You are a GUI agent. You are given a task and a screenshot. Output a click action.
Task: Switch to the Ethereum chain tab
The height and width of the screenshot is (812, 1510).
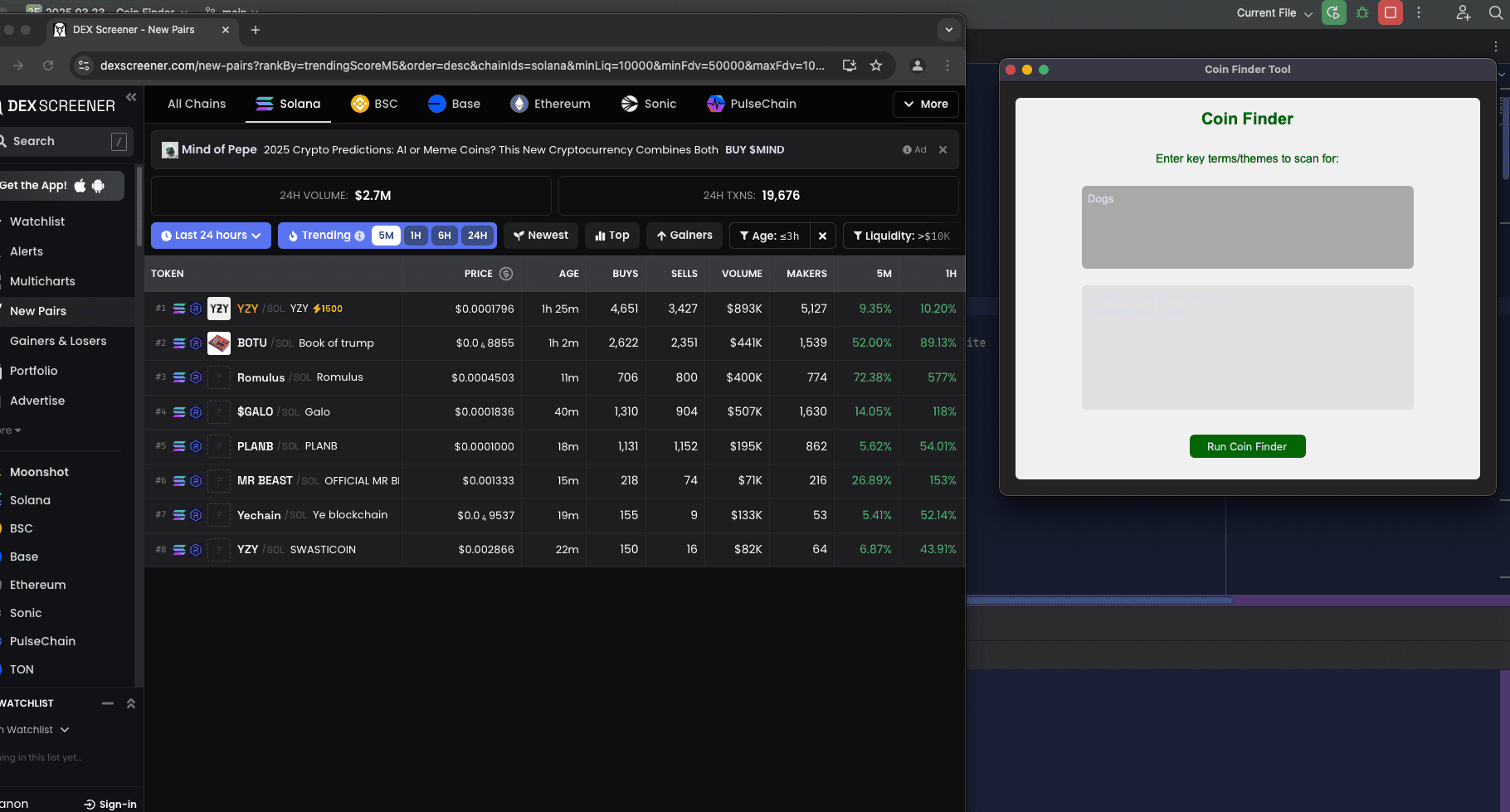550,104
